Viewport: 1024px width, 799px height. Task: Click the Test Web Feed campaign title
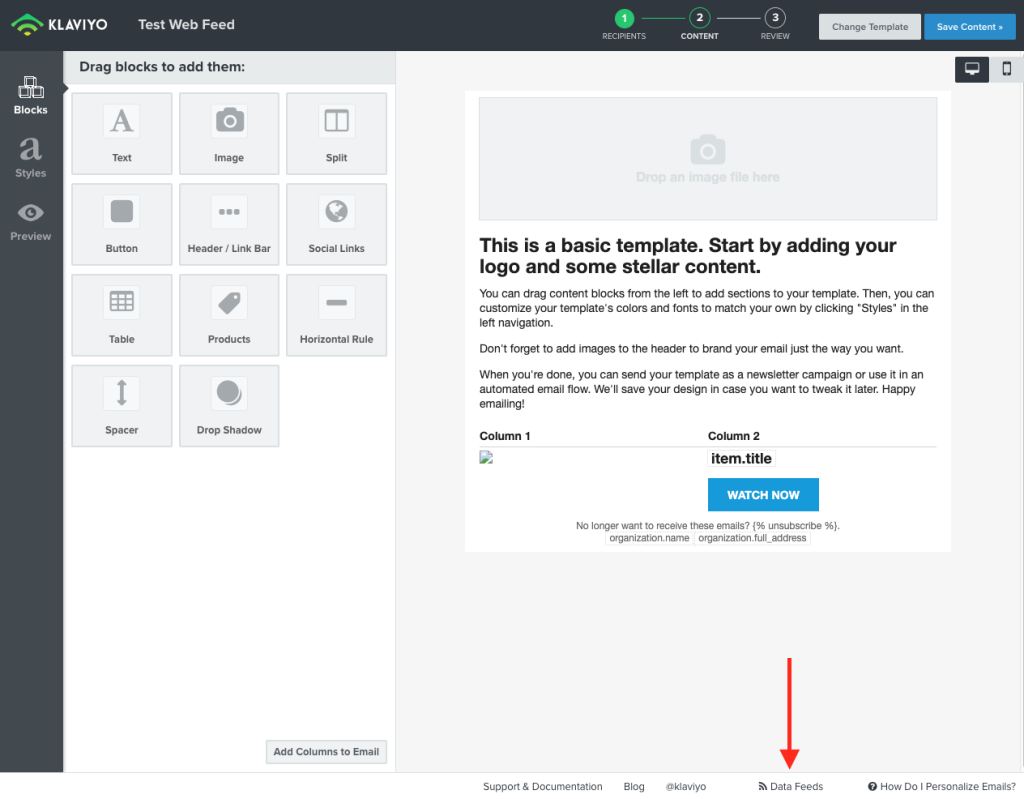tap(186, 25)
